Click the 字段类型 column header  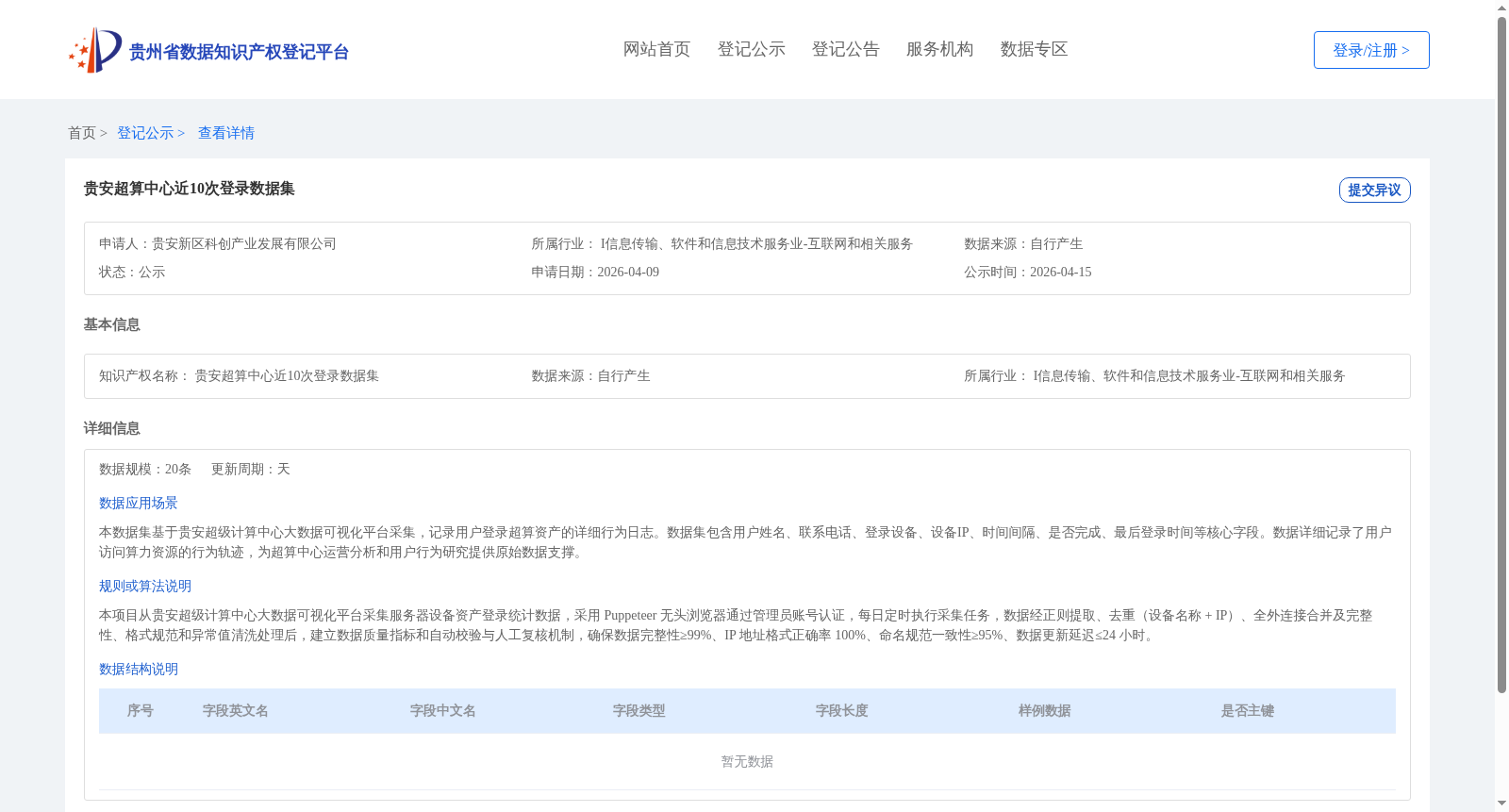click(x=639, y=711)
